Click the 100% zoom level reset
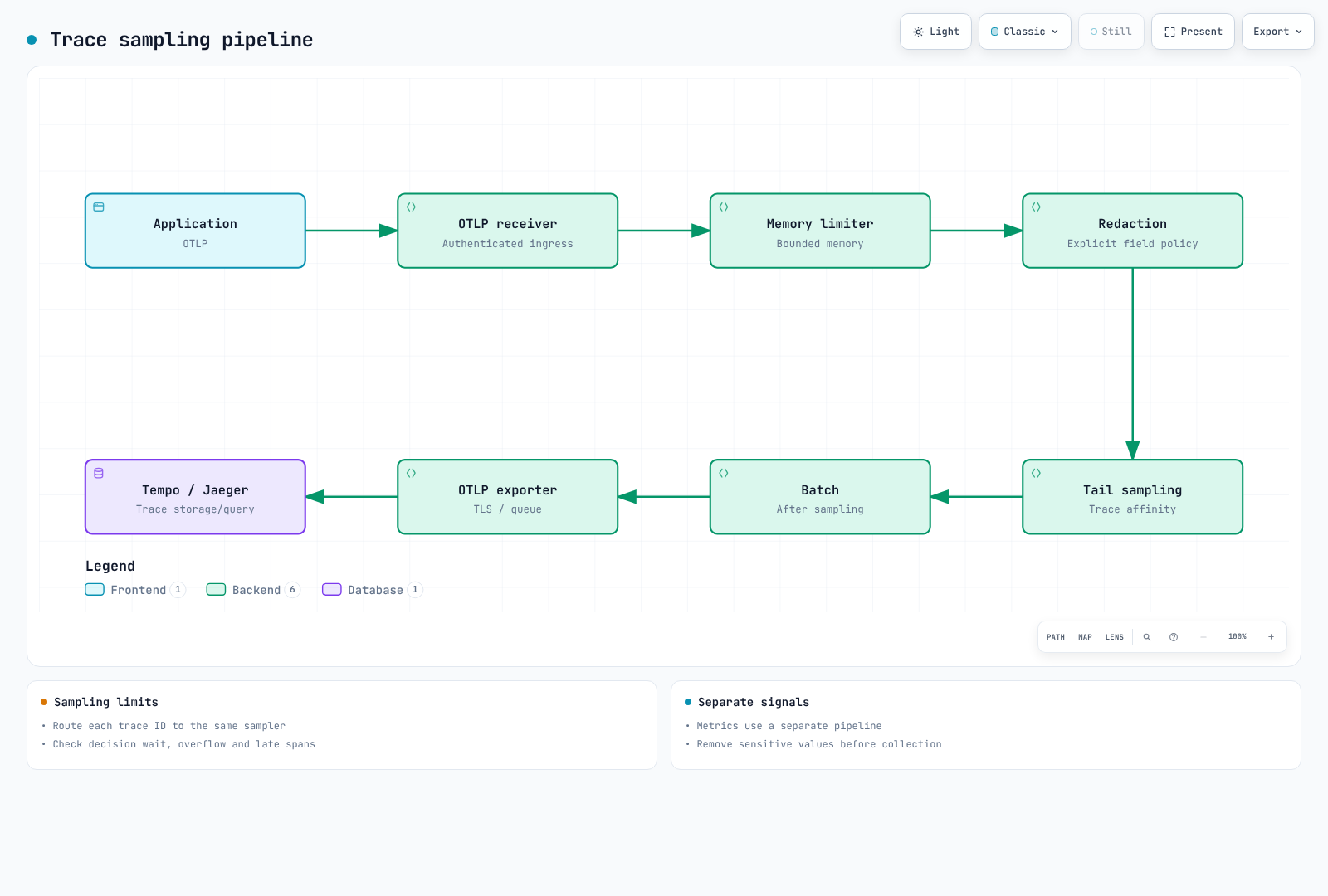The image size is (1328, 896). tap(1238, 637)
